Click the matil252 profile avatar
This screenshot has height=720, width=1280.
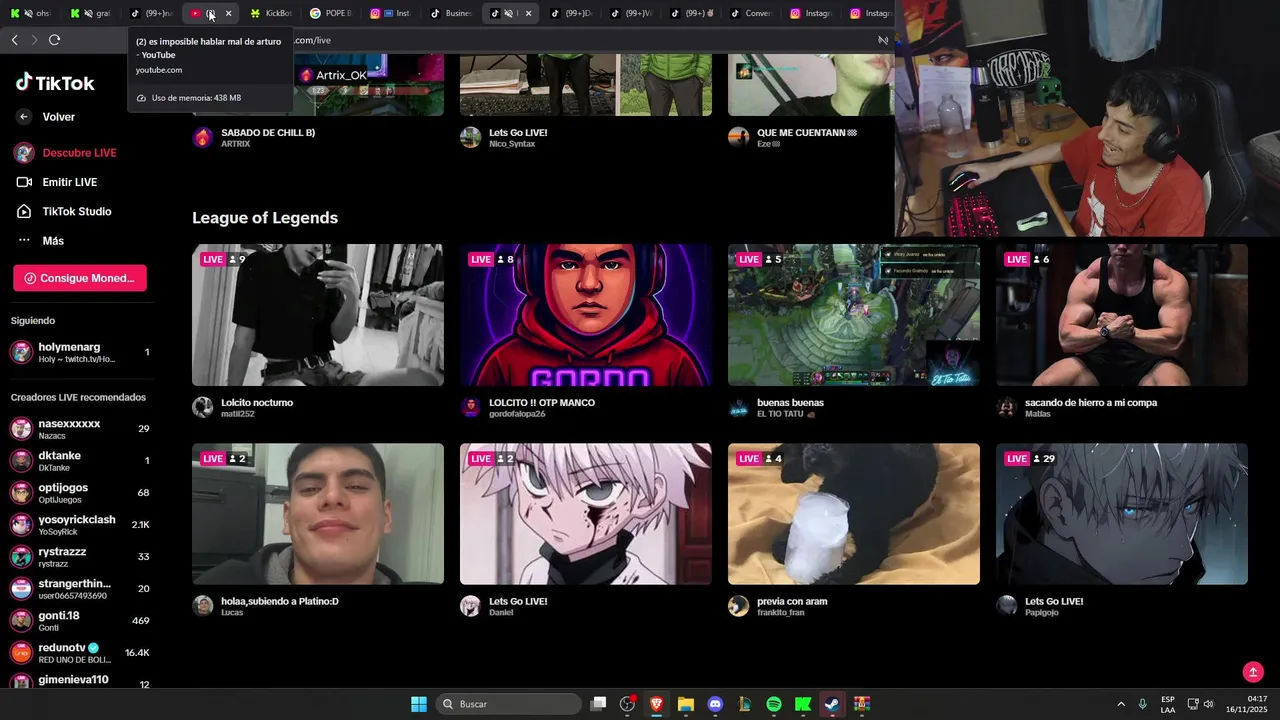203,407
